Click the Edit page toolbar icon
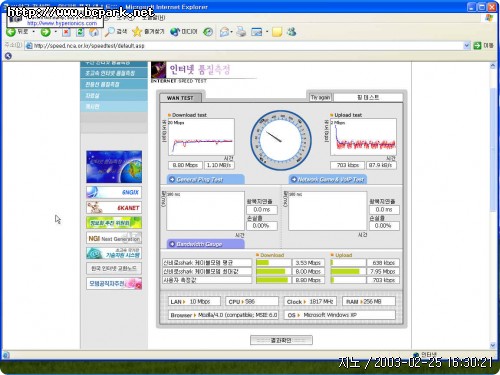The width and height of the screenshot is (500, 375). [256, 32]
